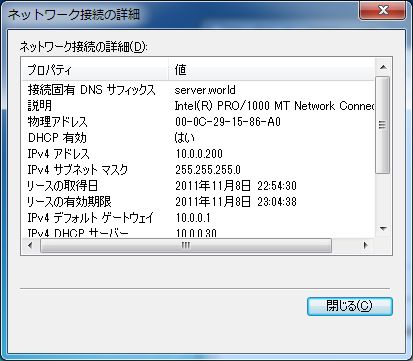Select the 接続固有 DNS サフィックス row label

(92, 90)
